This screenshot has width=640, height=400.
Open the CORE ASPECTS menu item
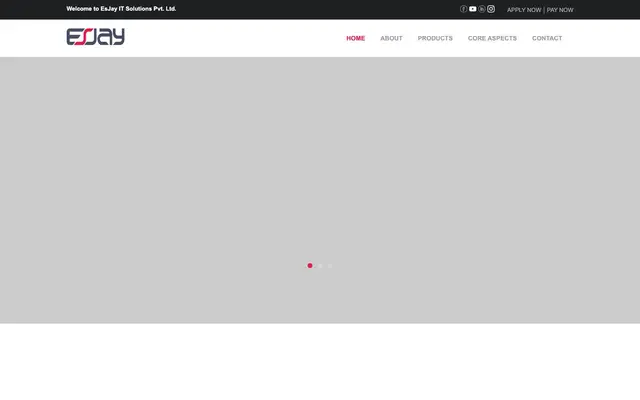click(x=492, y=38)
